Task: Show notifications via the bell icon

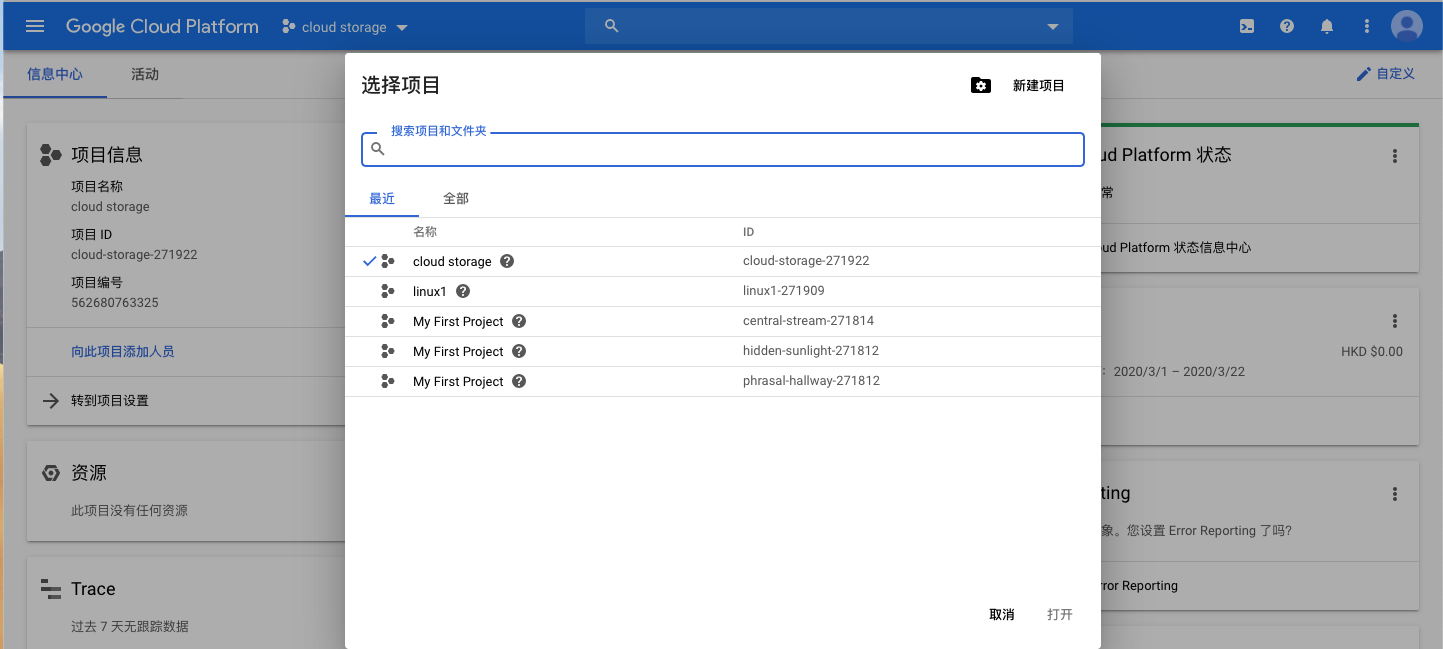Action: click(x=1327, y=27)
